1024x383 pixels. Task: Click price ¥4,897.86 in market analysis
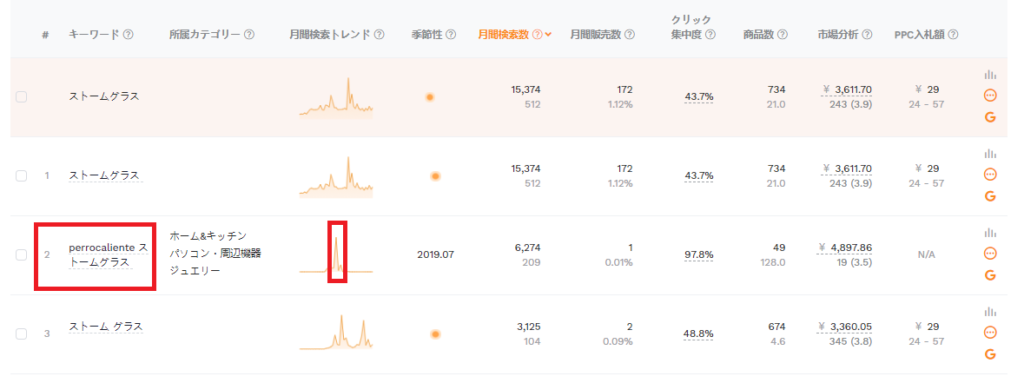pyautogui.click(x=848, y=248)
